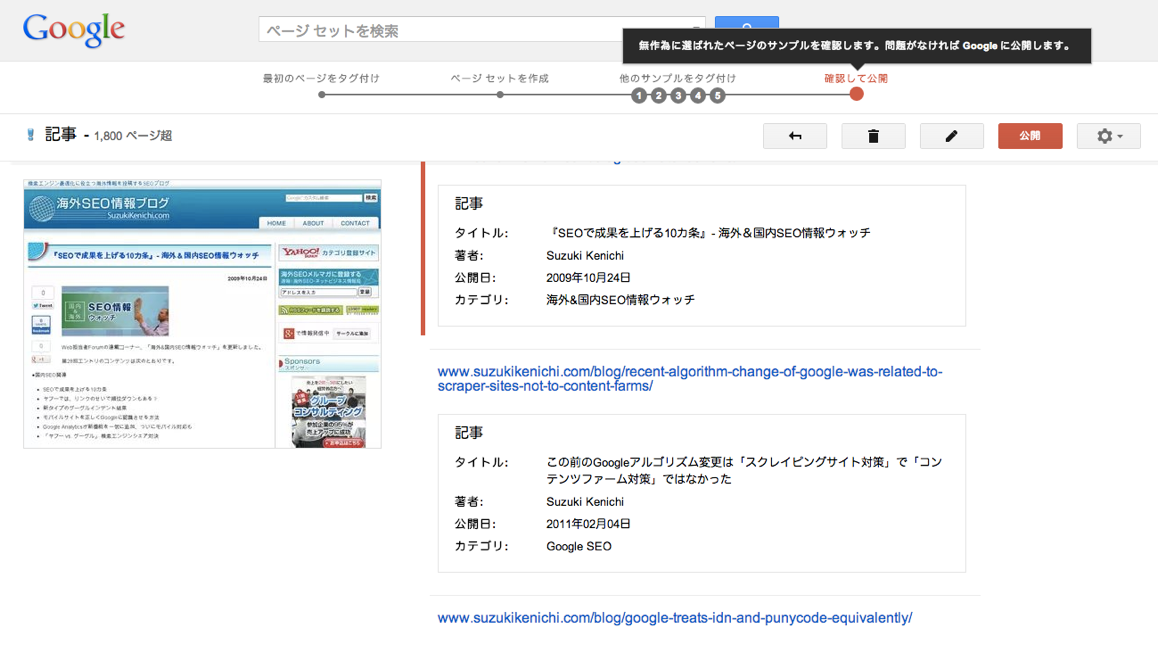Select sample step number 1
1158x645 pixels.
coord(640,95)
